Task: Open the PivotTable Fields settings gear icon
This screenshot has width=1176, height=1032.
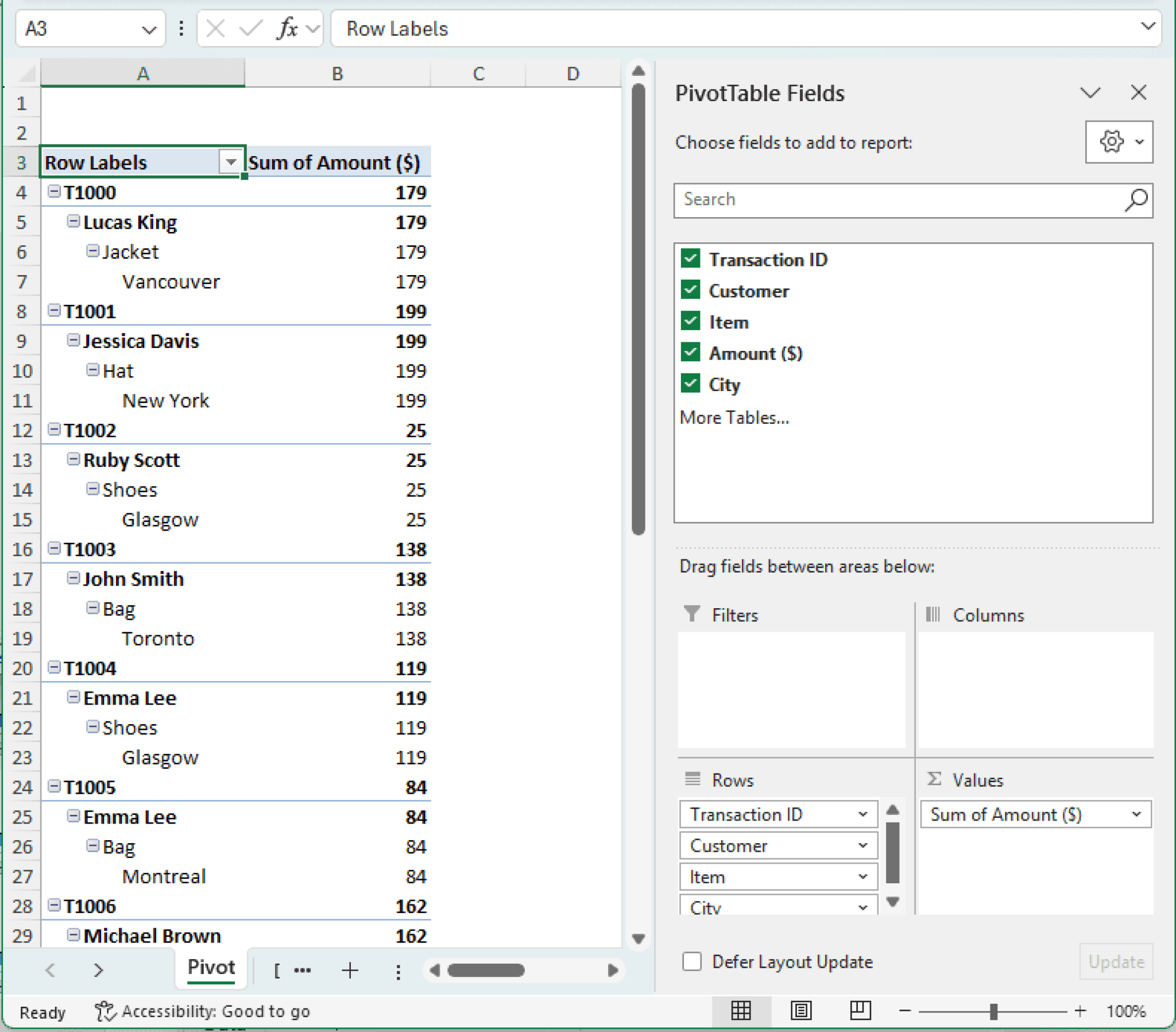Action: (1112, 141)
